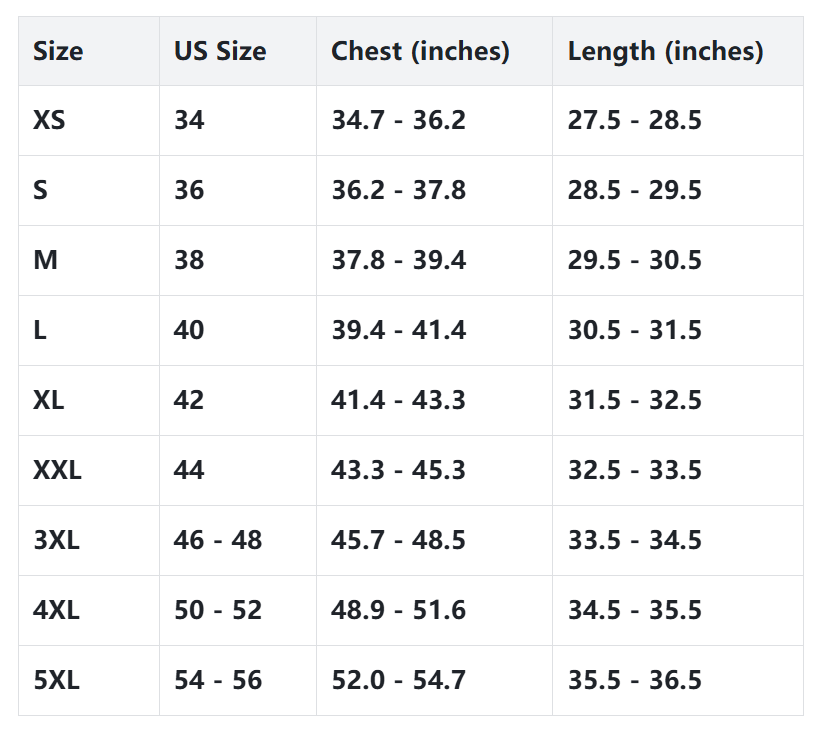Select US size 46 - 48 cell

(217, 541)
